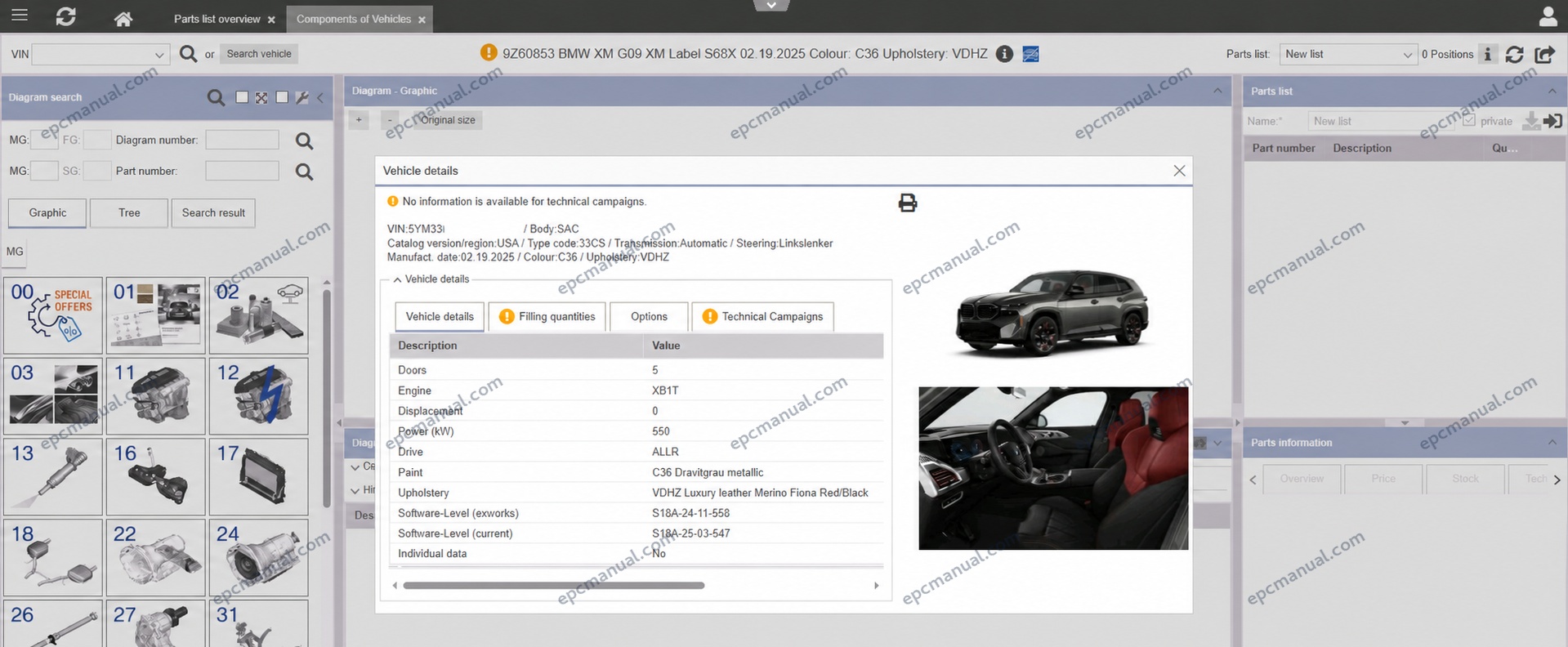Zoom out diagram with minus button
The height and width of the screenshot is (647, 1568).
(x=390, y=120)
